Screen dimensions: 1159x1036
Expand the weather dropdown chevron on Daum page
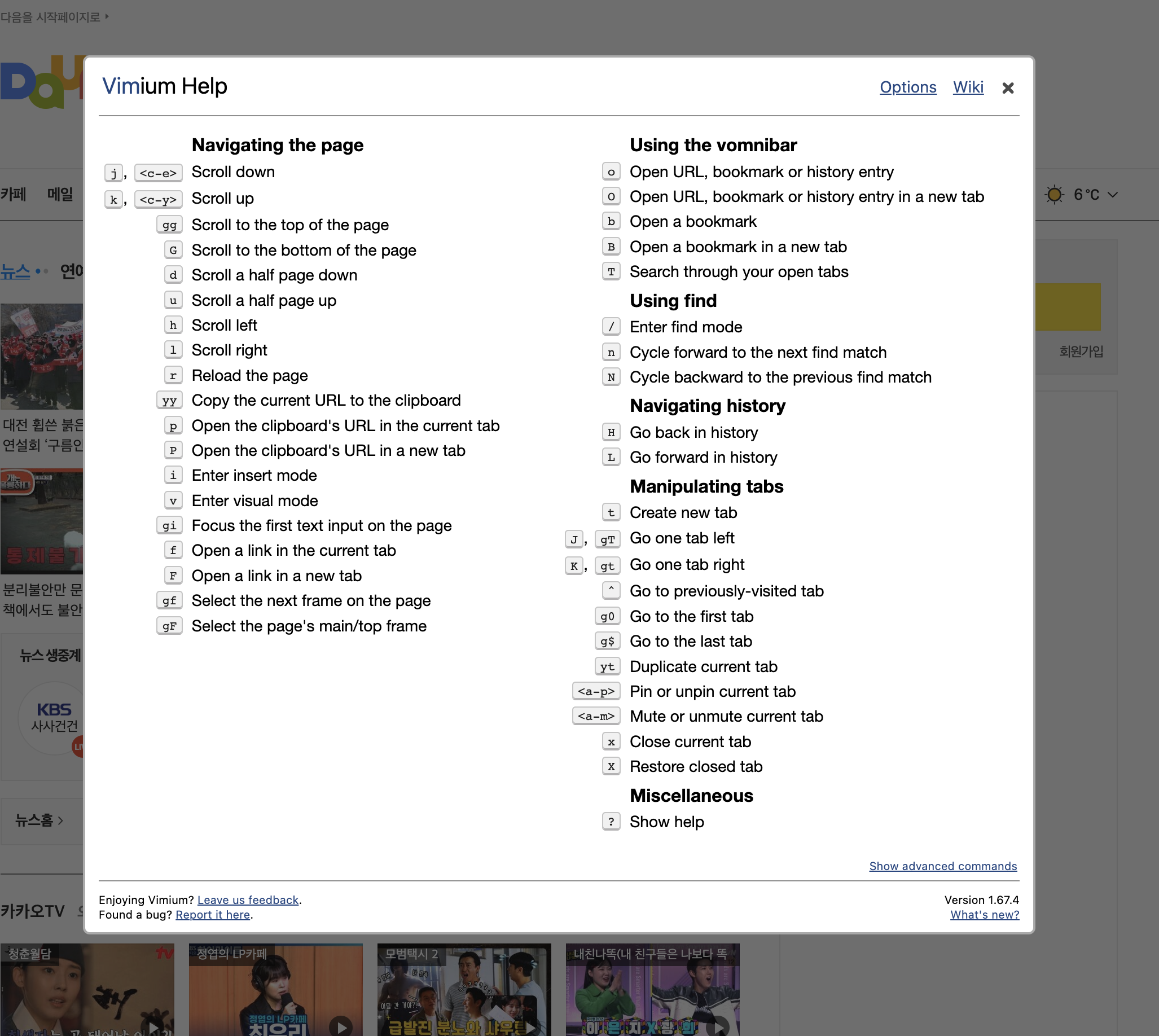pos(1112,195)
